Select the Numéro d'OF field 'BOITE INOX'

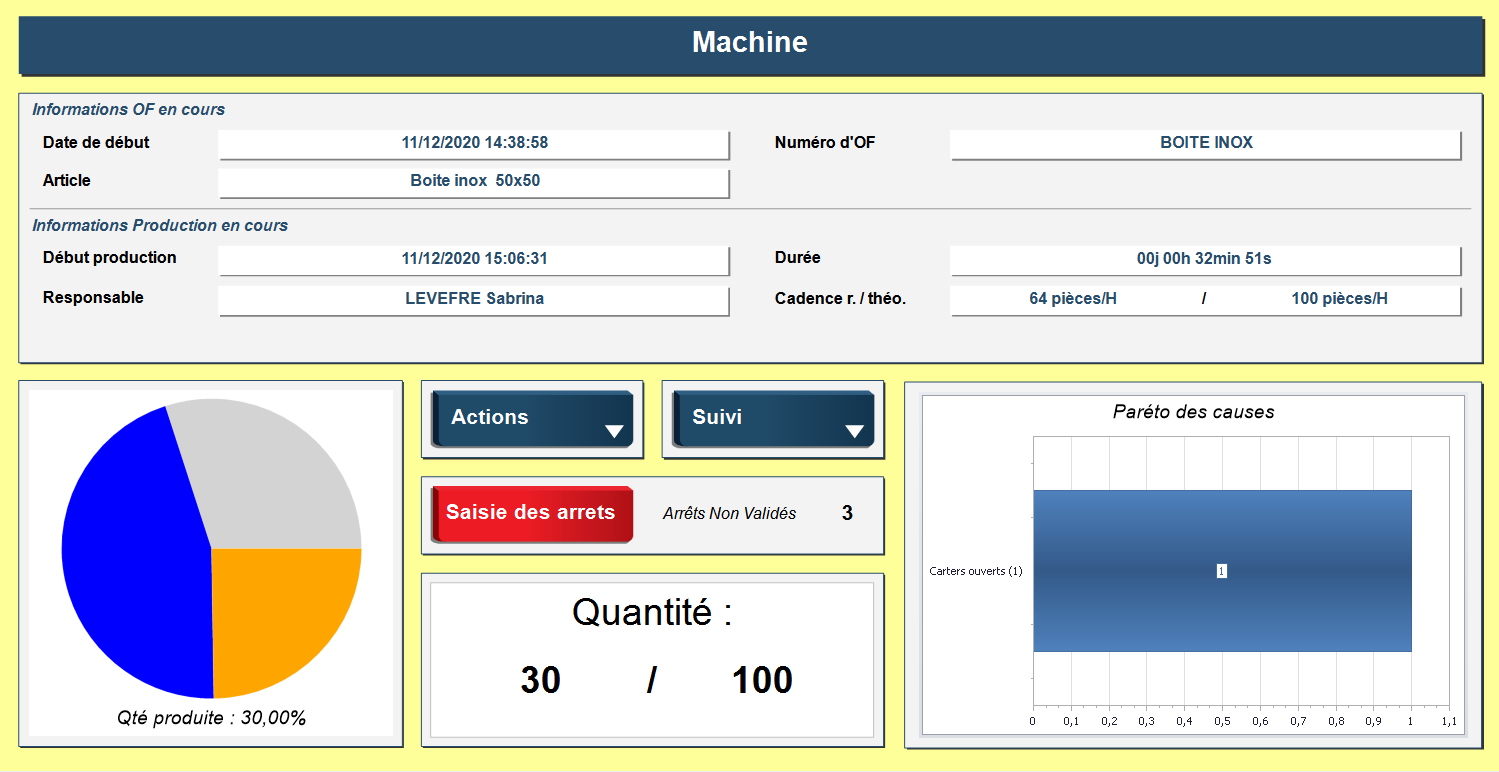[x=1206, y=144]
